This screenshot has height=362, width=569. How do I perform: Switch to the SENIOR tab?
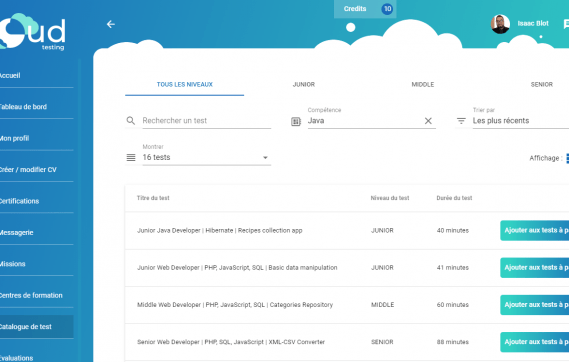click(x=541, y=85)
